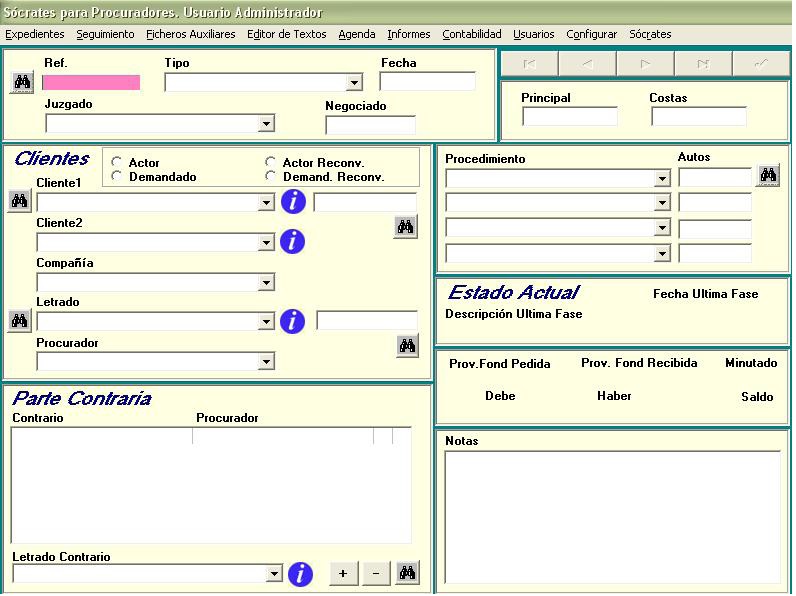796x596 pixels.
Task: Expand the fourth Procedimiento dropdown
Action: 662,253
